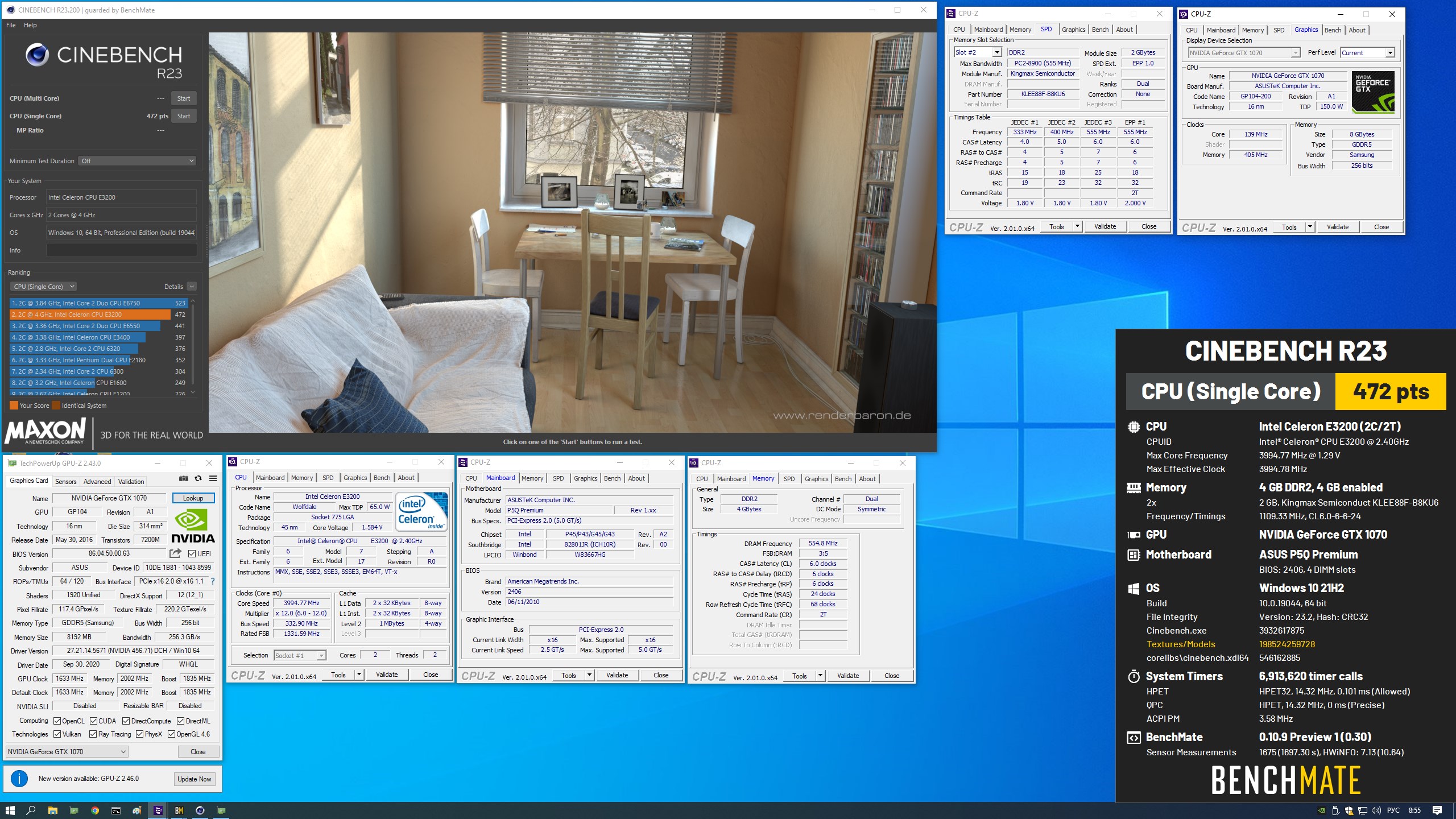The image size is (1456, 819).
Task: Toggle the OpenGL 4.6 checkbox
Action: [x=171, y=734]
